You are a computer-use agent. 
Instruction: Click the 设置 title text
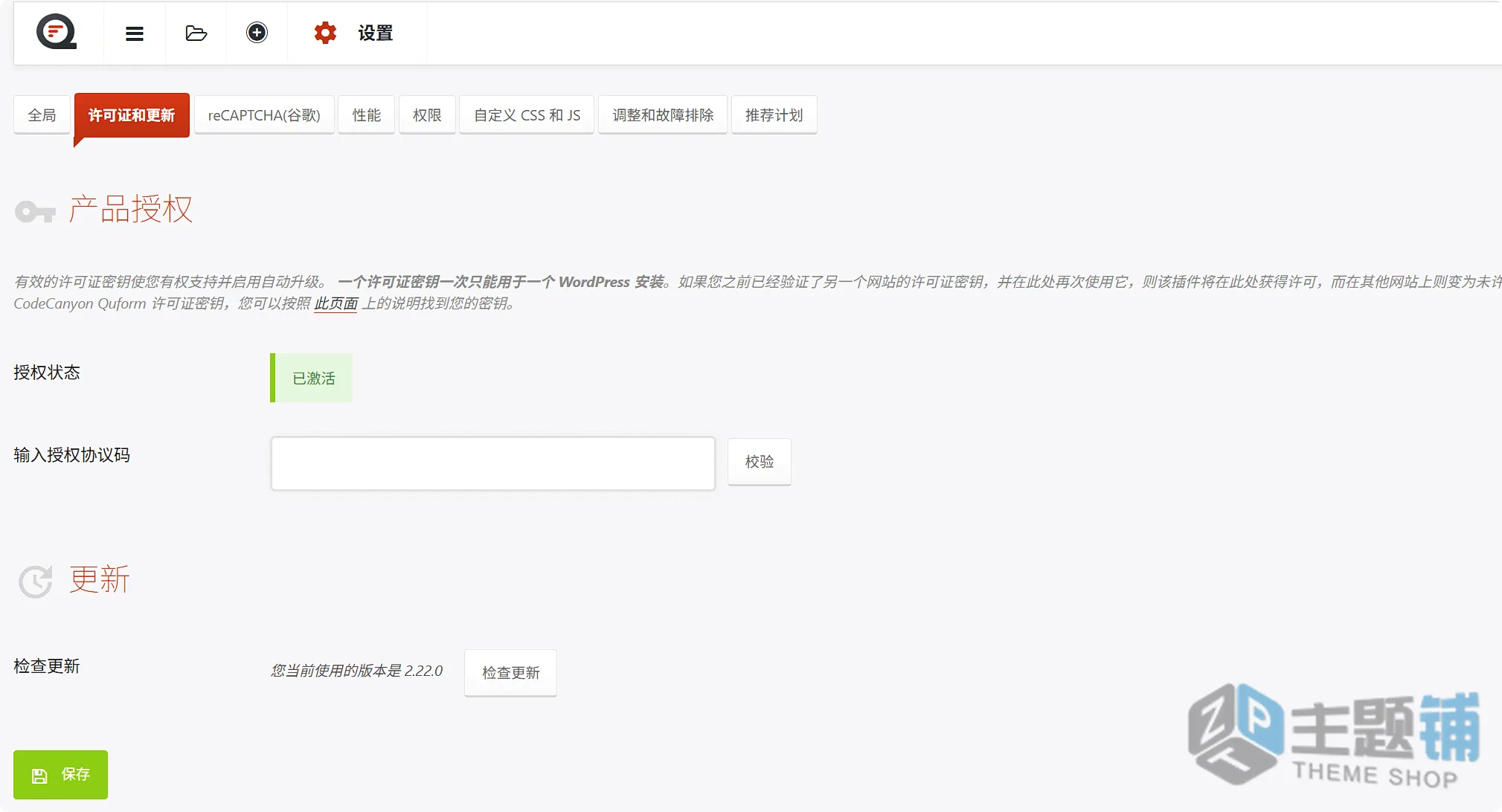click(375, 33)
